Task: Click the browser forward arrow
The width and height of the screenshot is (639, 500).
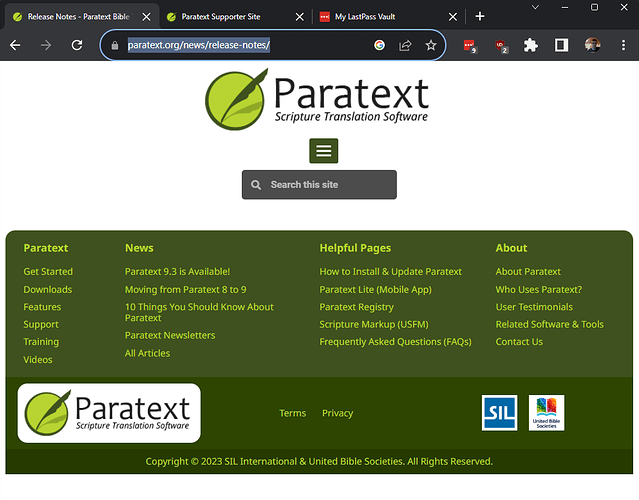Action: click(x=46, y=45)
